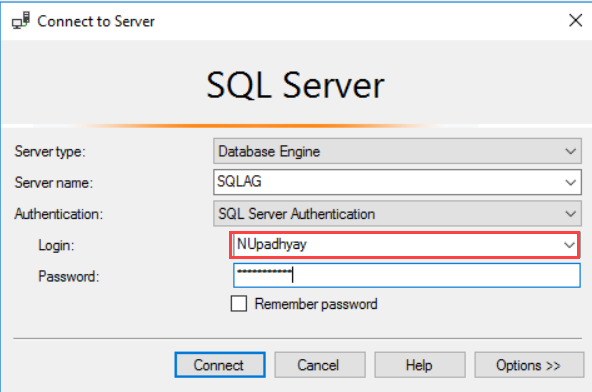This screenshot has height=392, width=592.
Task: Open the Server type dropdown
Action: [397, 151]
